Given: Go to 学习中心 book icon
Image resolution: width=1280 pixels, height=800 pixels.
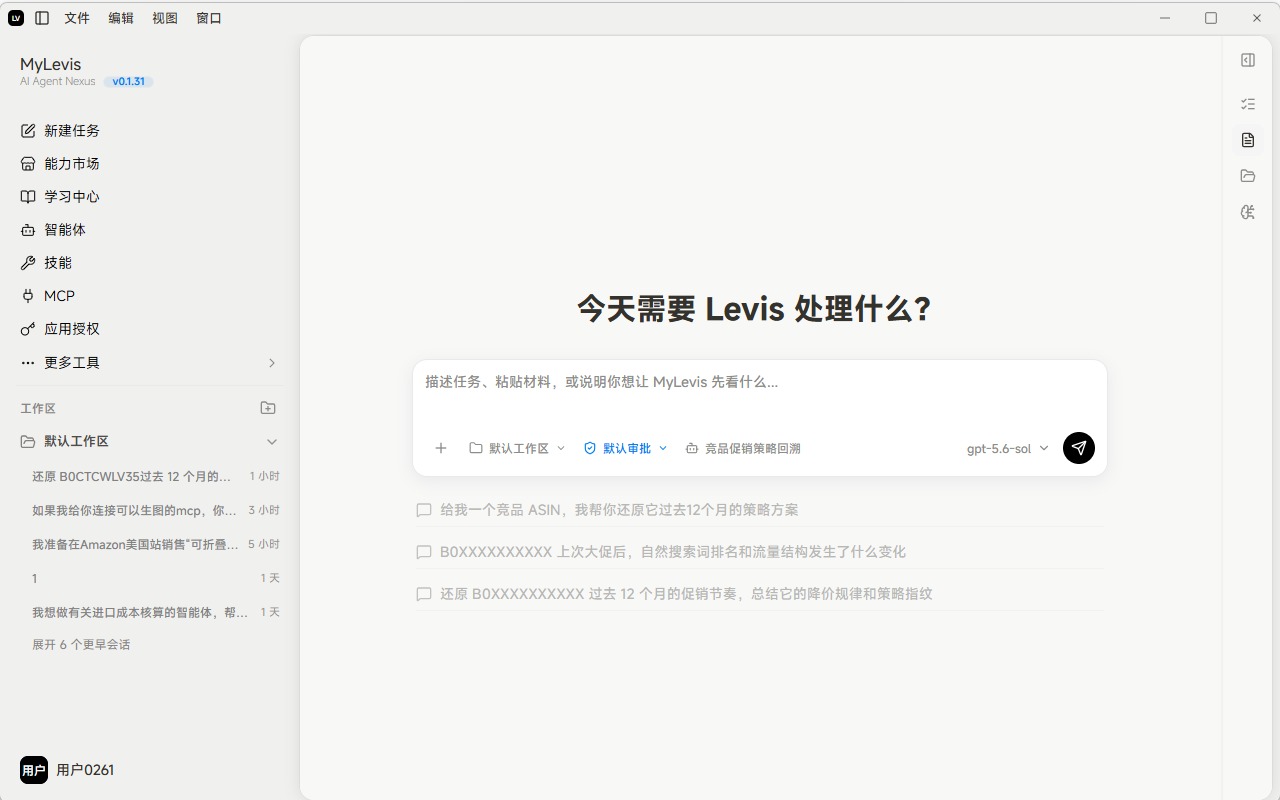Looking at the screenshot, I should tap(28, 197).
